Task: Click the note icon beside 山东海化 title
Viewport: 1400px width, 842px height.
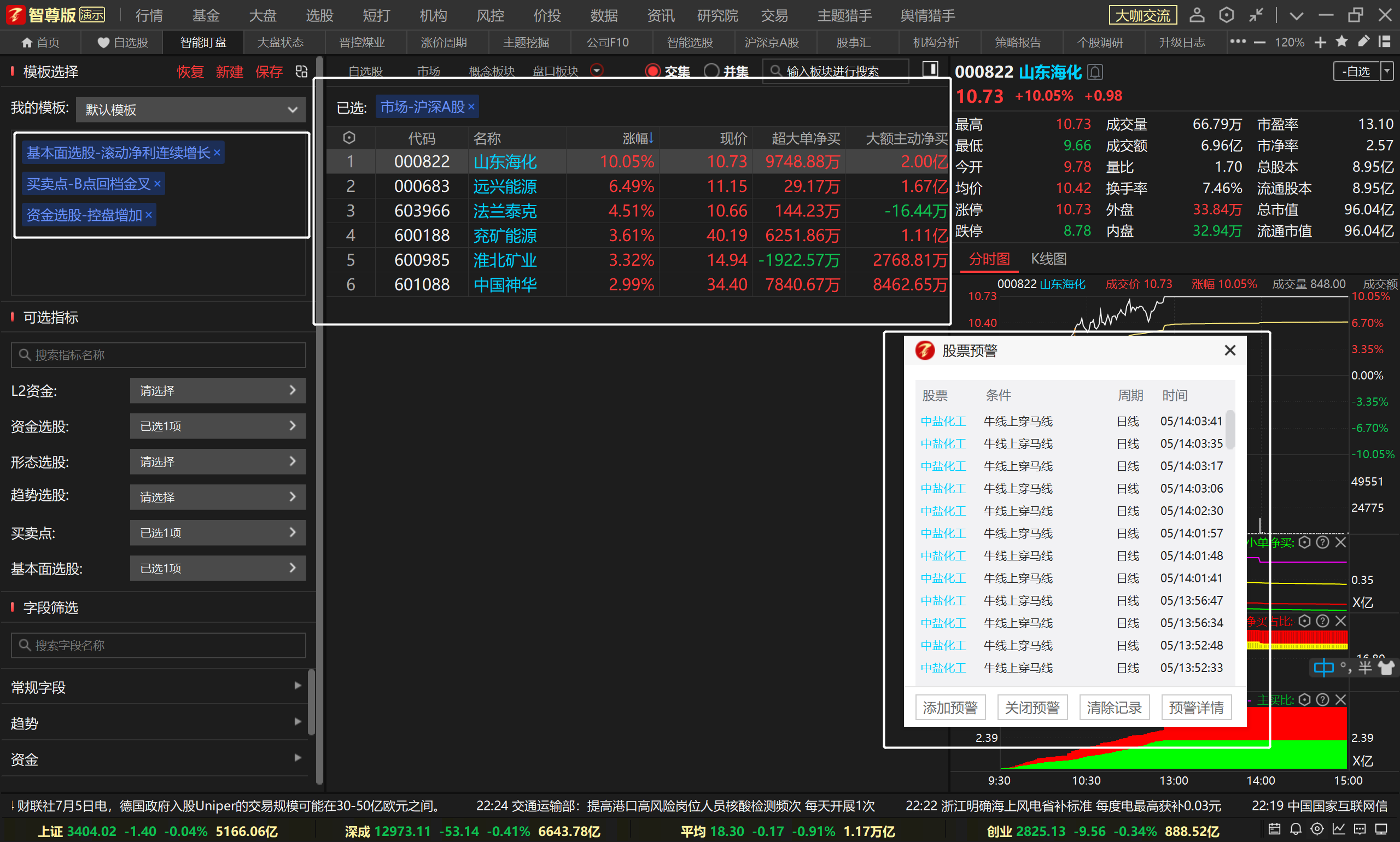Action: 1095,72
